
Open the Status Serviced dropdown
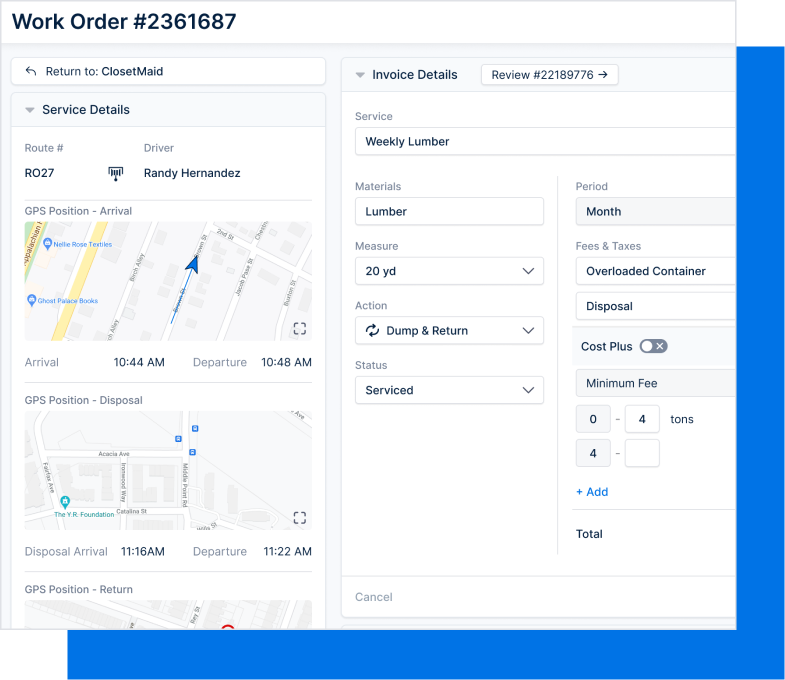click(449, 390)
